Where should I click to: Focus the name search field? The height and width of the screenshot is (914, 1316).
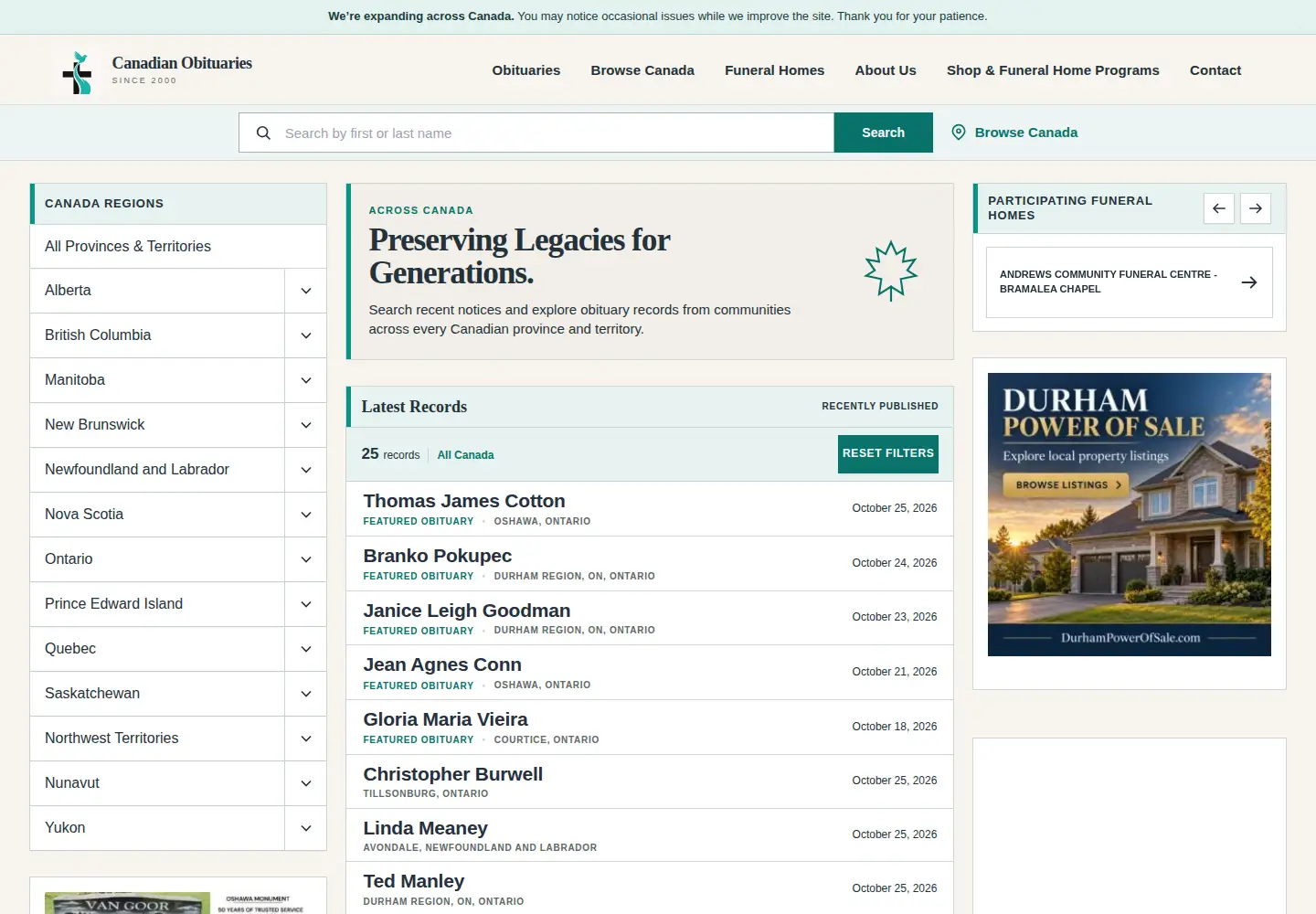pos(536,133)
